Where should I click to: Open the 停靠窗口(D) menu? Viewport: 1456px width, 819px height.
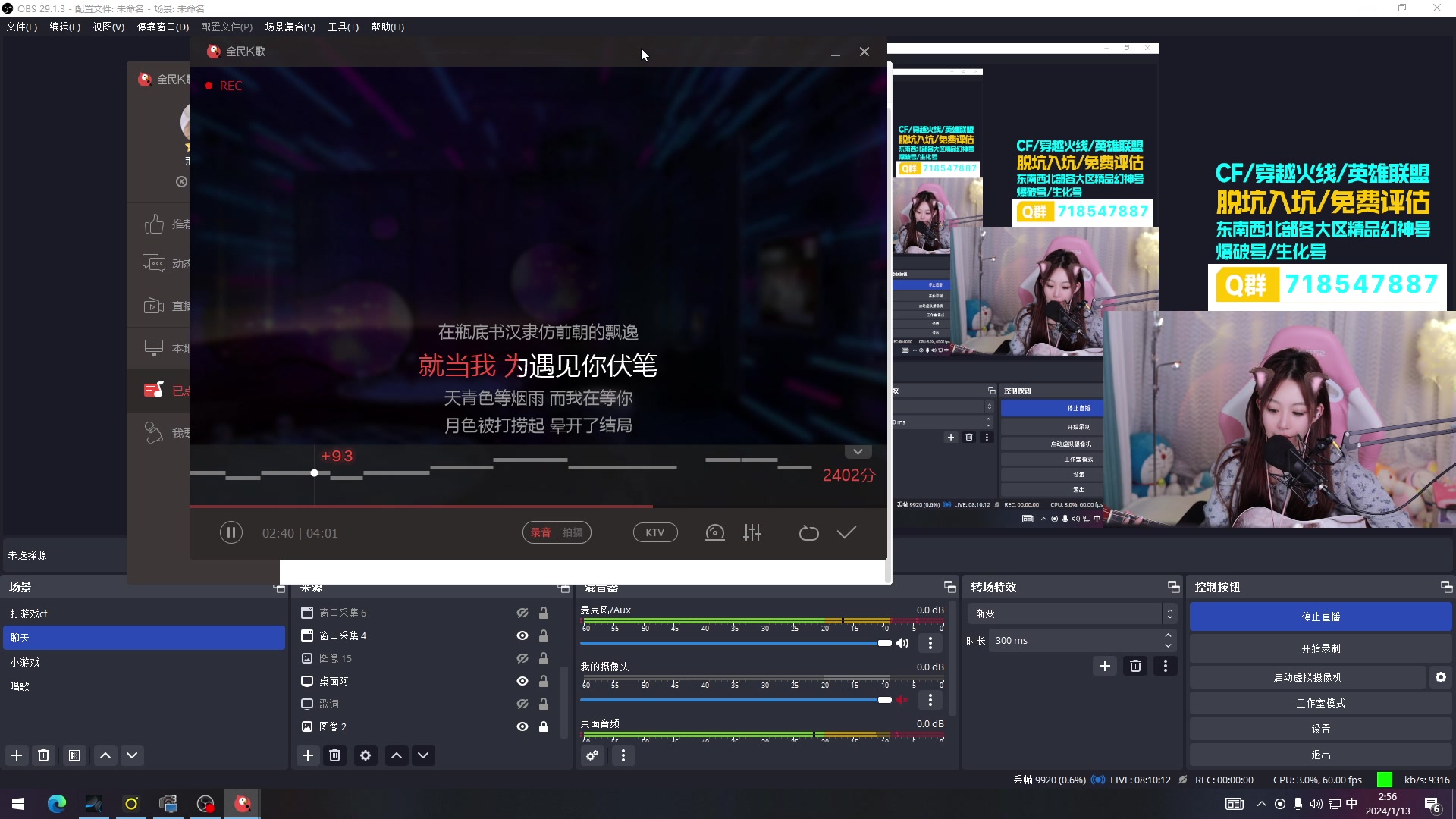point(162,27)
